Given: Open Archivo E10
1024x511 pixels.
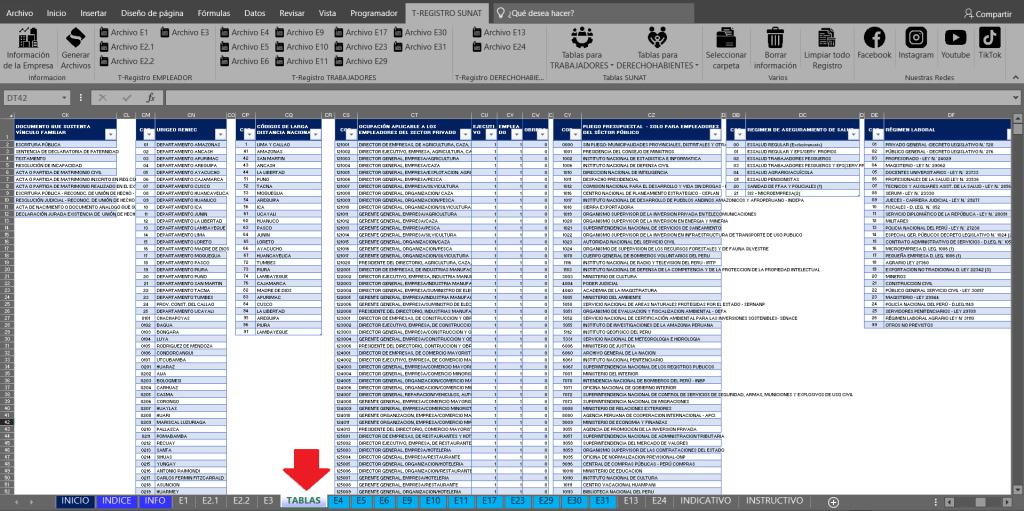Looking at the screenshot, I should 302,46.
